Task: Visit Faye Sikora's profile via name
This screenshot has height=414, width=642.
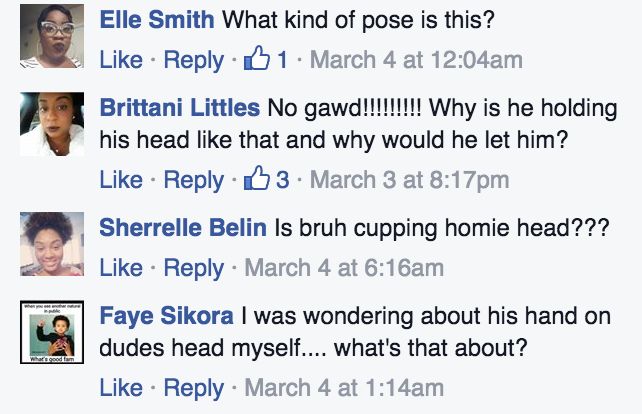Action: pyautogui.click(x=167, y=317)
